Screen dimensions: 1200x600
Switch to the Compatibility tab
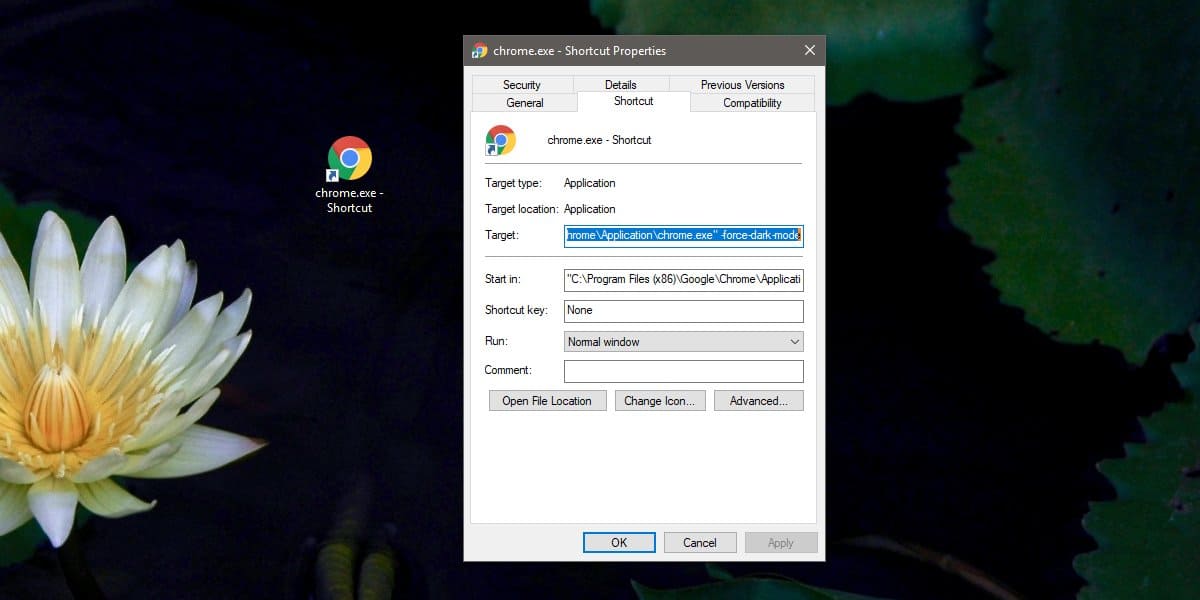coord(752,103)
